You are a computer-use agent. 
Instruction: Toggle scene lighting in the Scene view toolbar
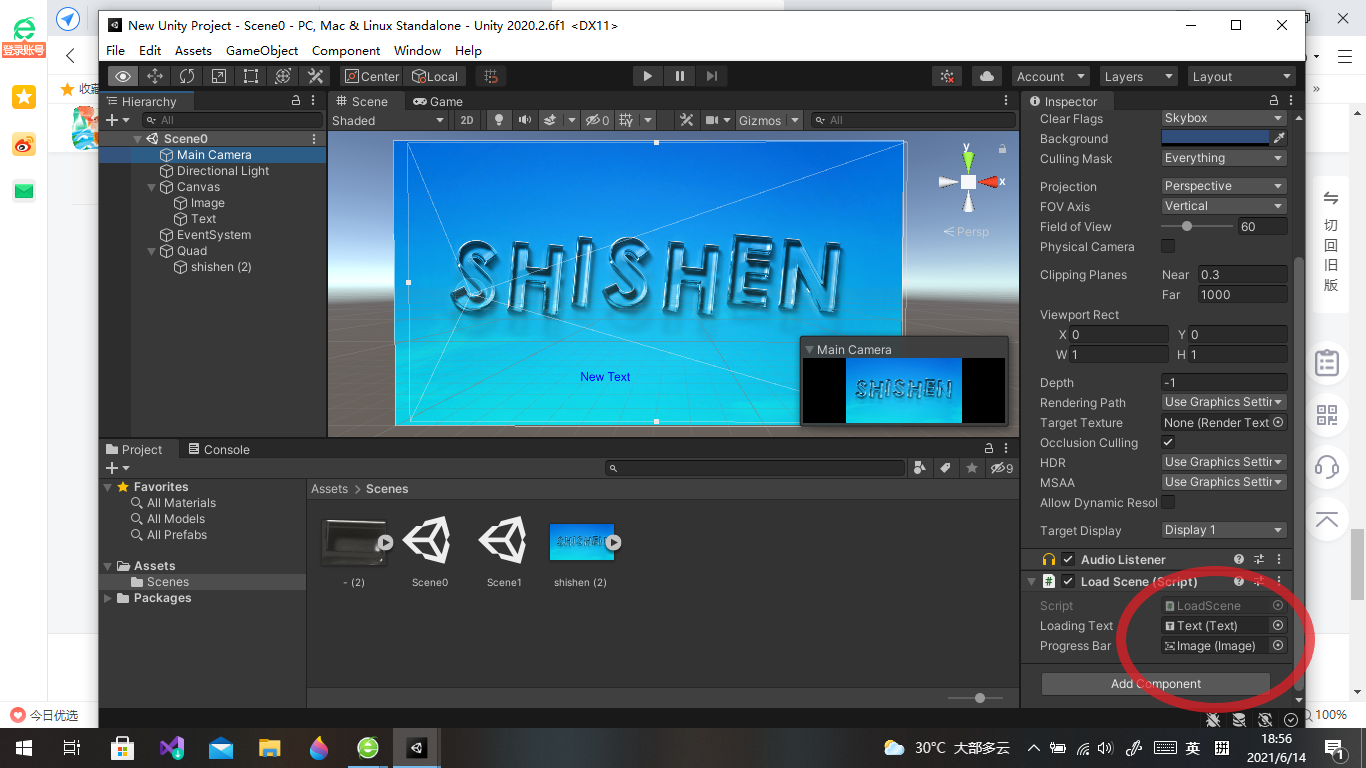tap(500, 120)
